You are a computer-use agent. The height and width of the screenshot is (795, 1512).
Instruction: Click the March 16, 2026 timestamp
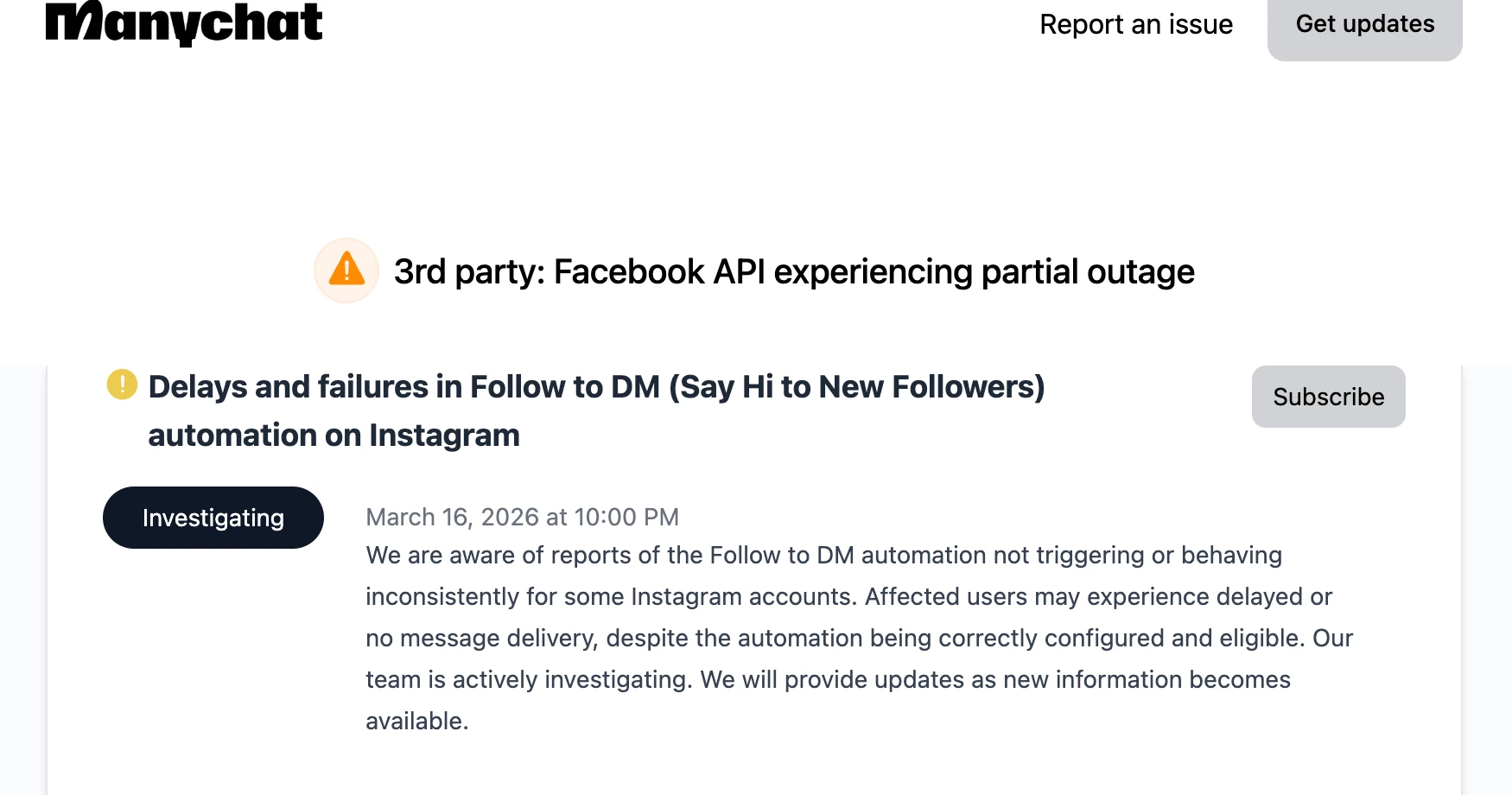coord(522,517)
